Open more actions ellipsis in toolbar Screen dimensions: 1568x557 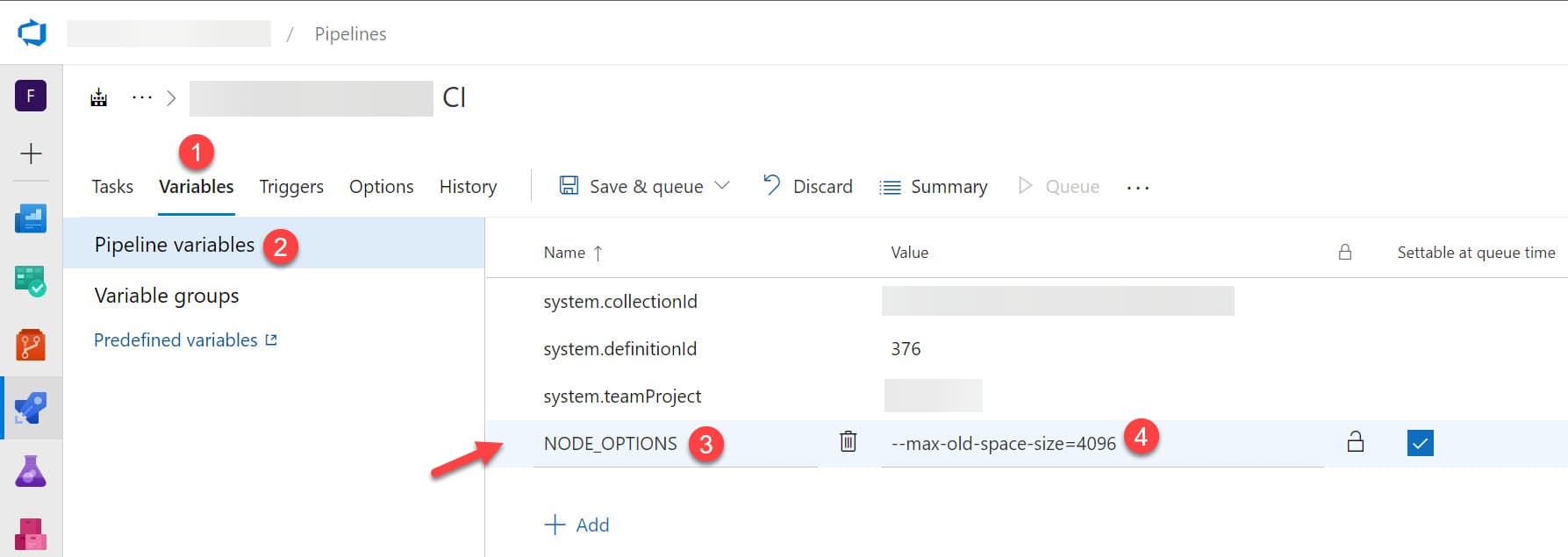[x=1138, y=187]
